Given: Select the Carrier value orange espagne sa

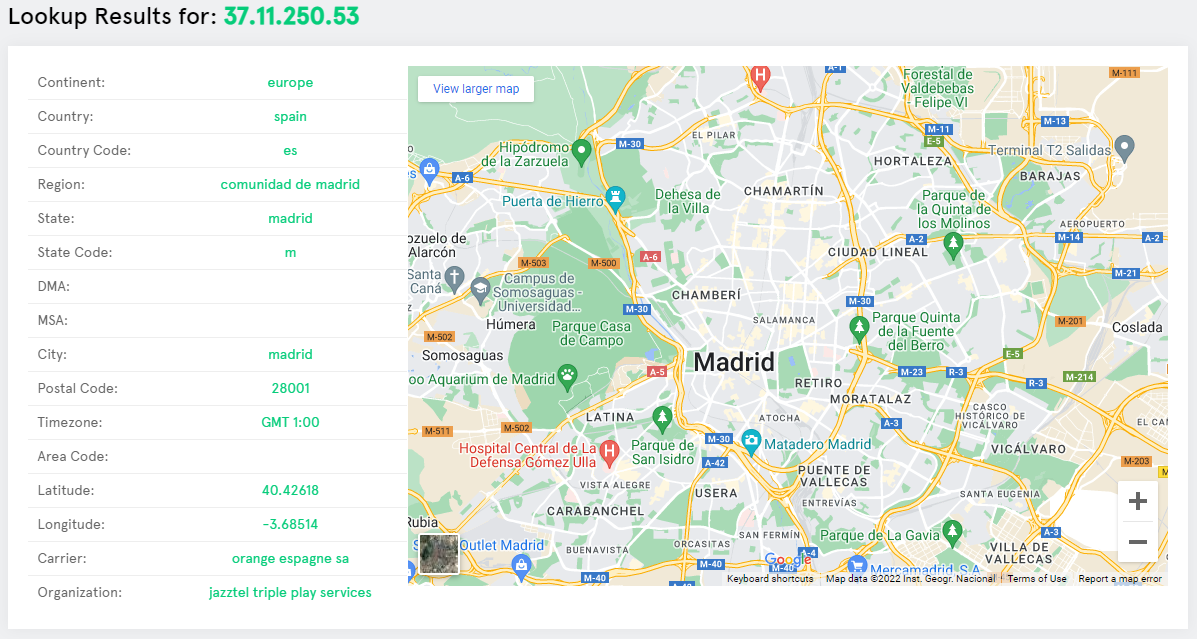Looking at the screenshot, I should point(290,559).
